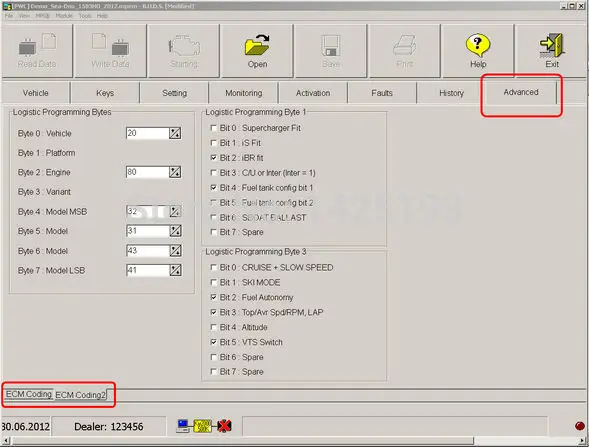Click the application icon in the title bar
Image resolution: width=589 pixels, height=447 pixels.
6,6
